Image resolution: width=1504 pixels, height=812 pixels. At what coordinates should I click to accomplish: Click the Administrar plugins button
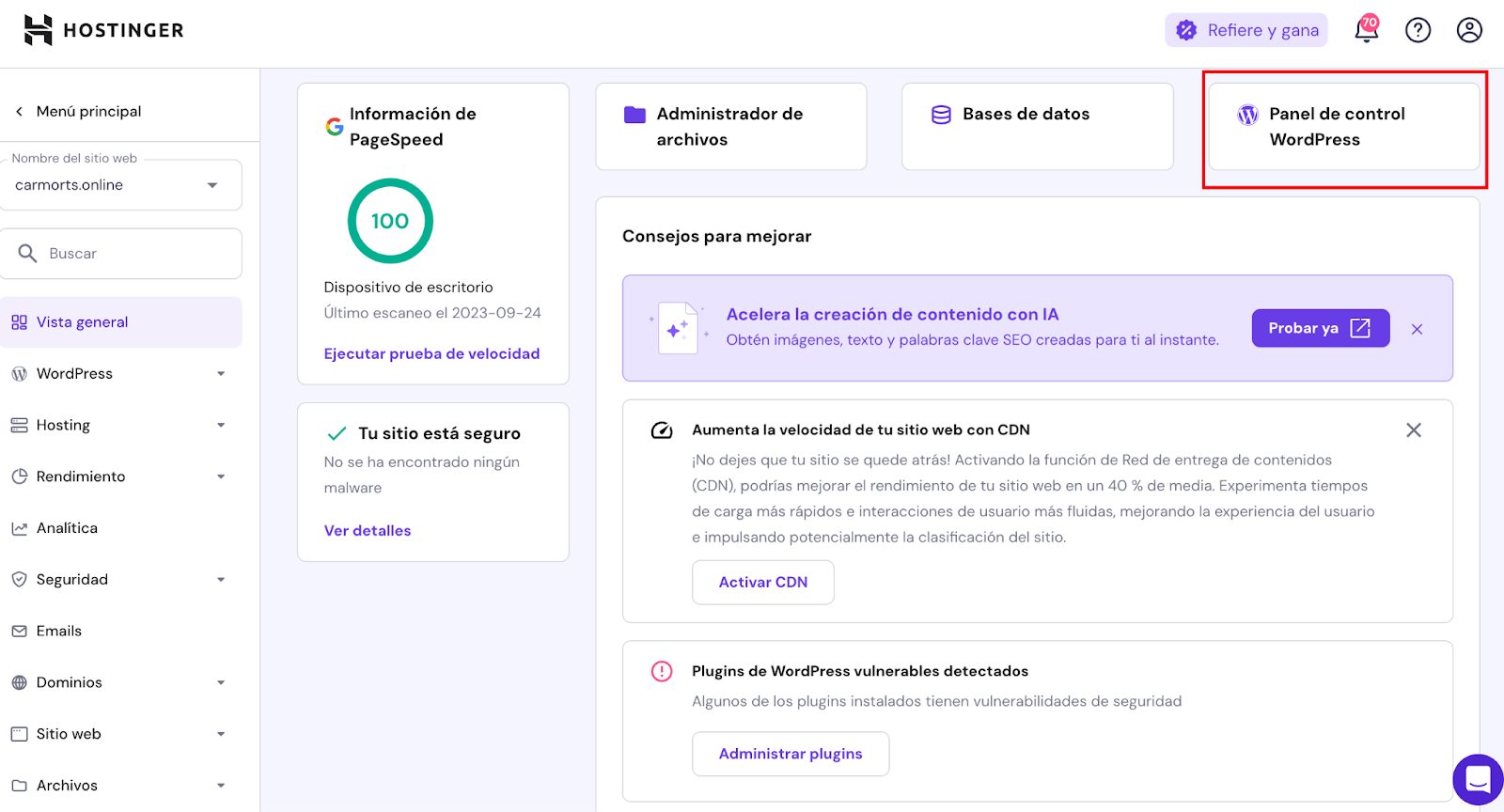tap(791, 754)
